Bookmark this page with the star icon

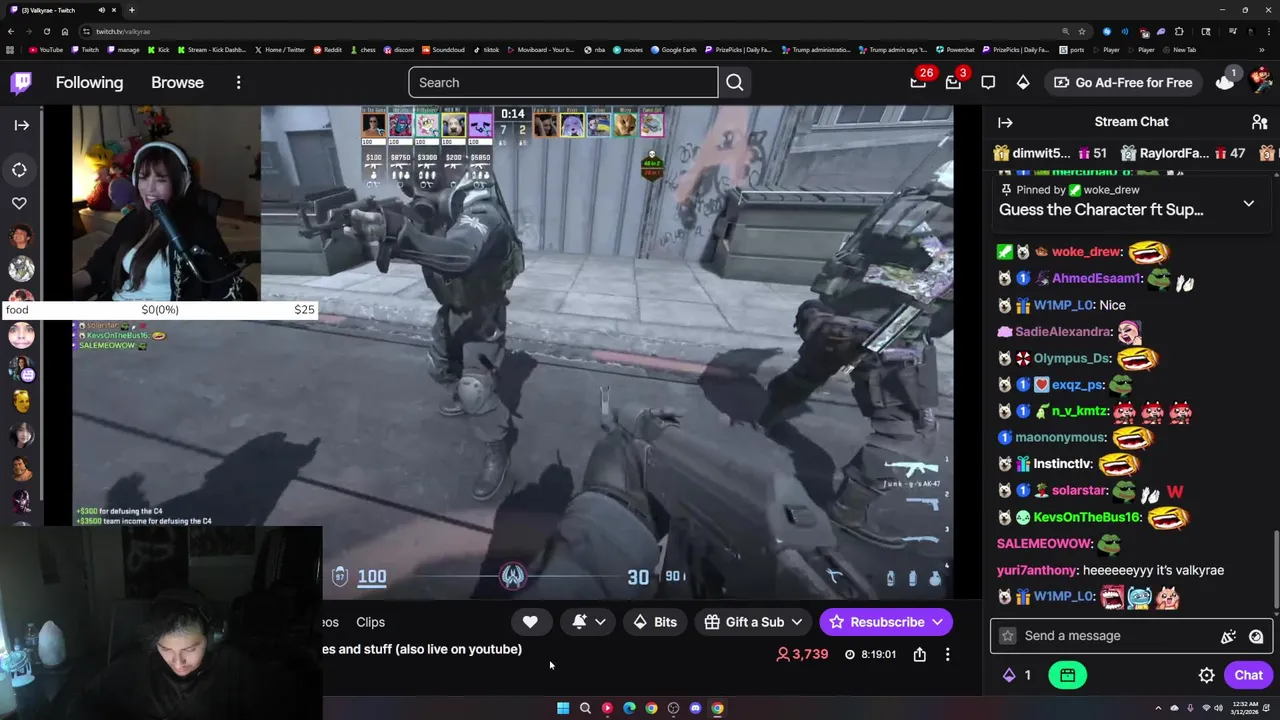(1081, 31)
